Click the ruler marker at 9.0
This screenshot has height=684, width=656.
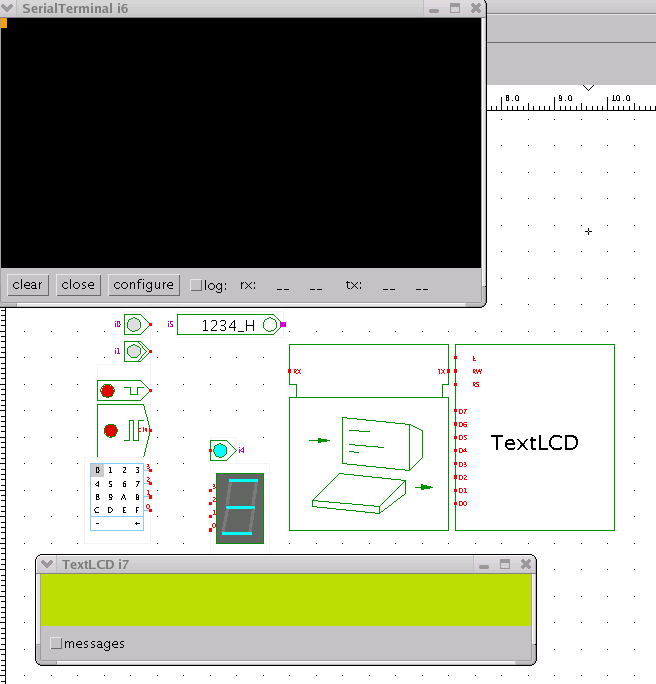[565, 99]
